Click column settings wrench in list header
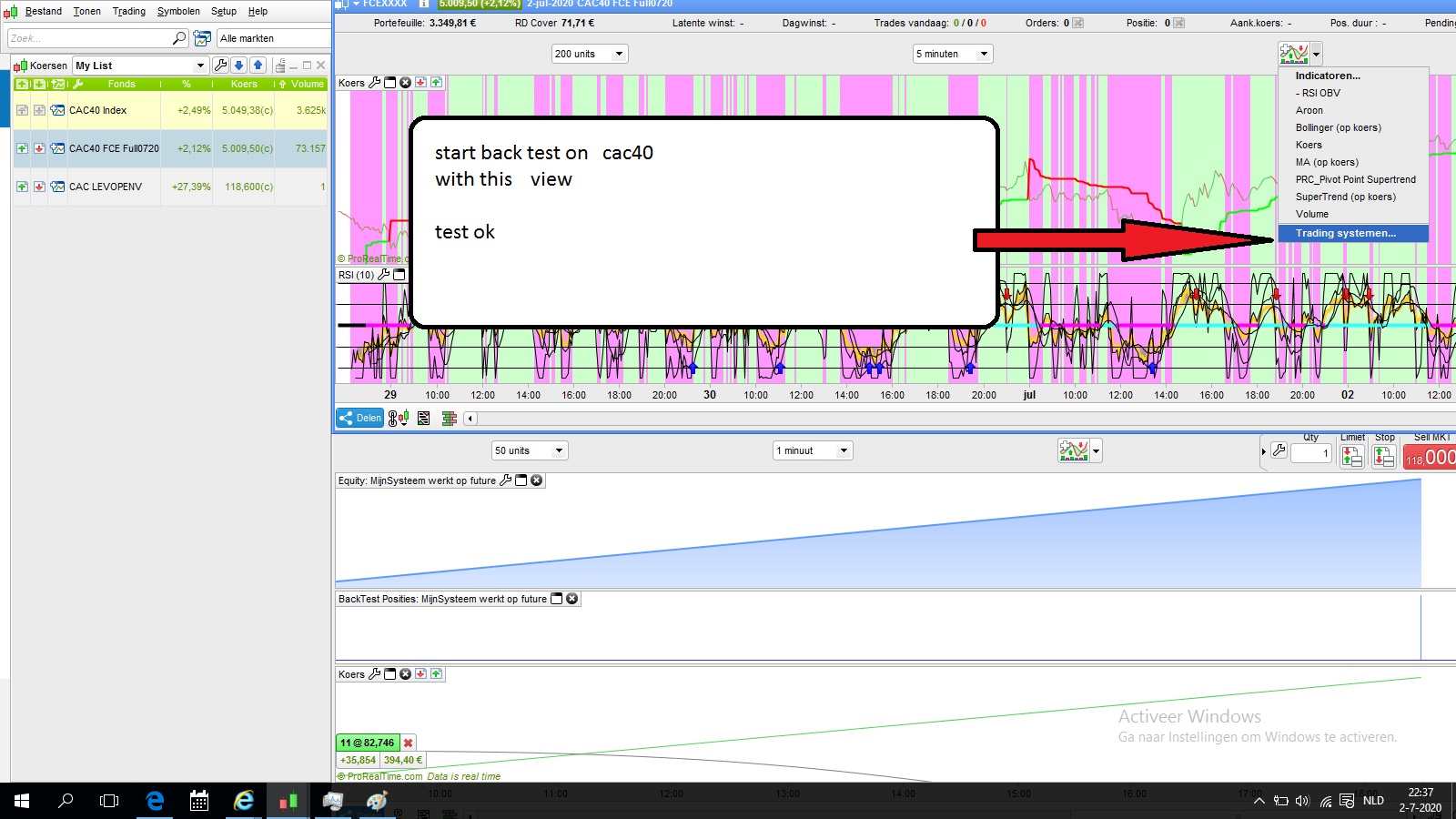 coord(77,84)
